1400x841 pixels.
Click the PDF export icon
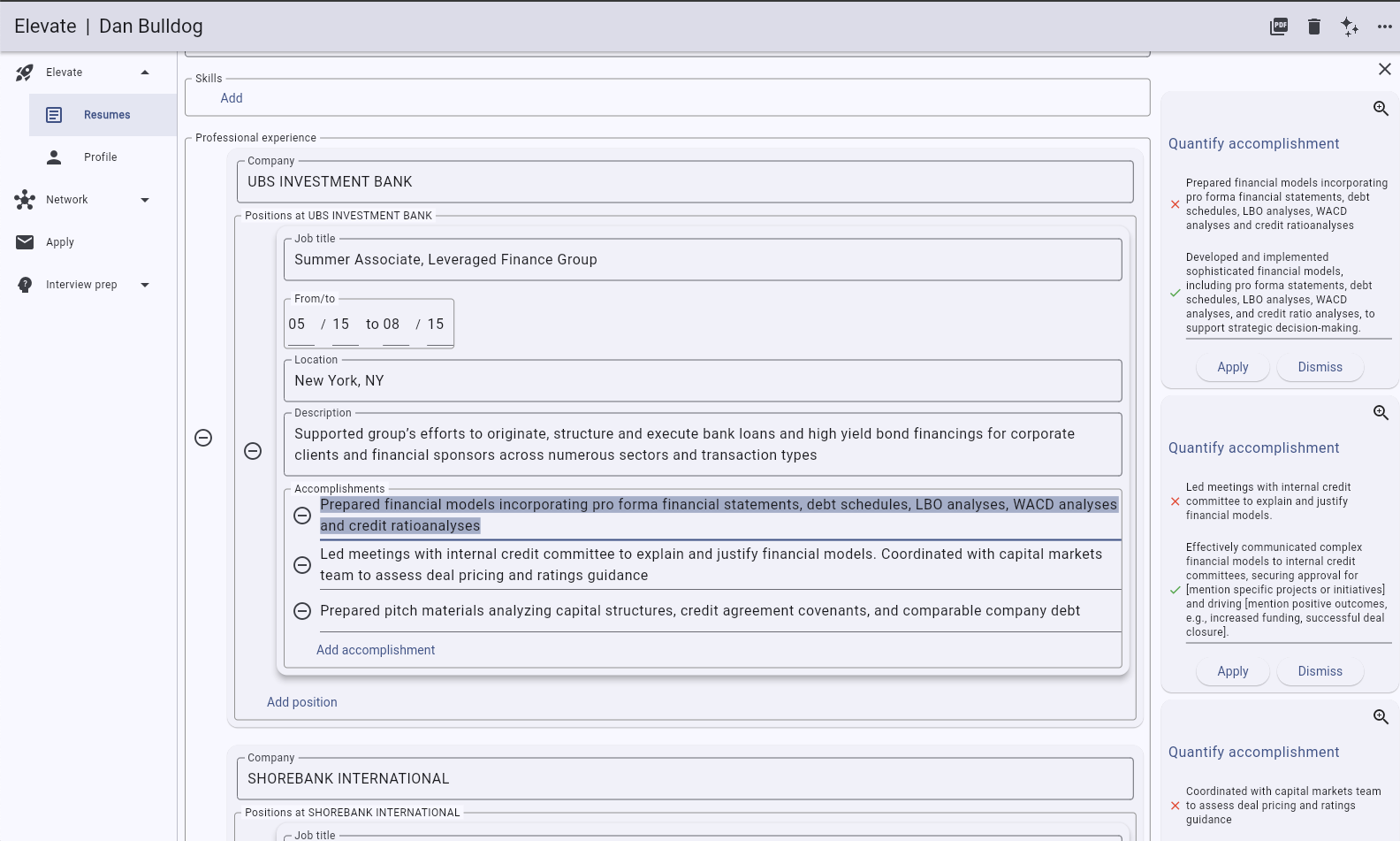[1278, 27]
